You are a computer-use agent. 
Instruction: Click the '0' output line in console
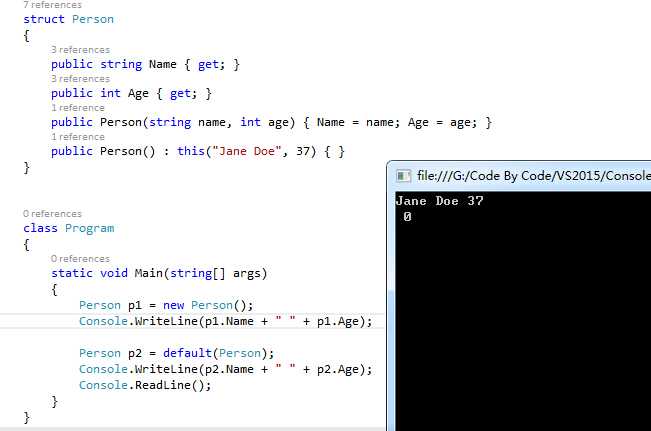pyautogui.click(x=407, y=217)
